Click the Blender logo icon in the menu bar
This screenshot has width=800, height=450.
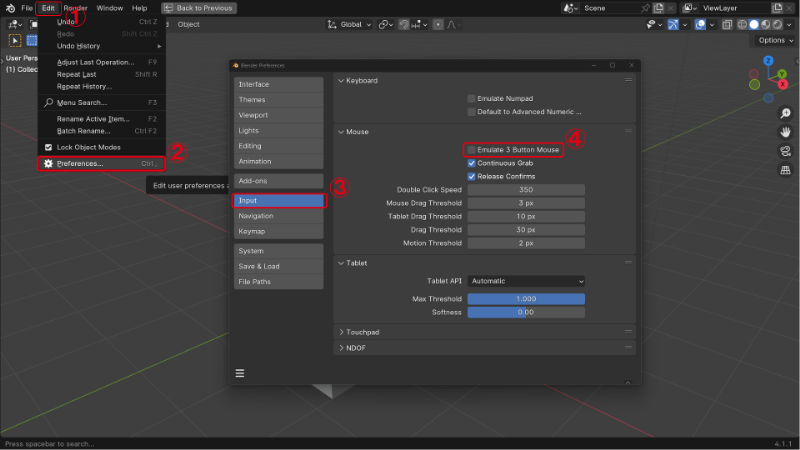9,8
